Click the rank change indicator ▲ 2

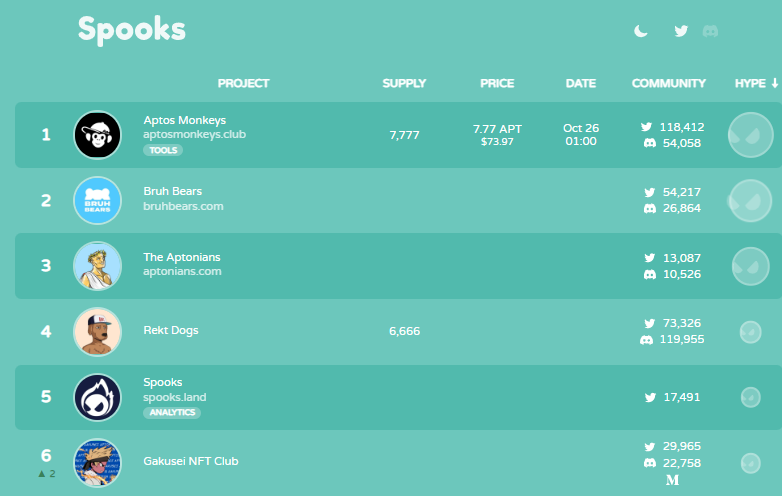46,474
